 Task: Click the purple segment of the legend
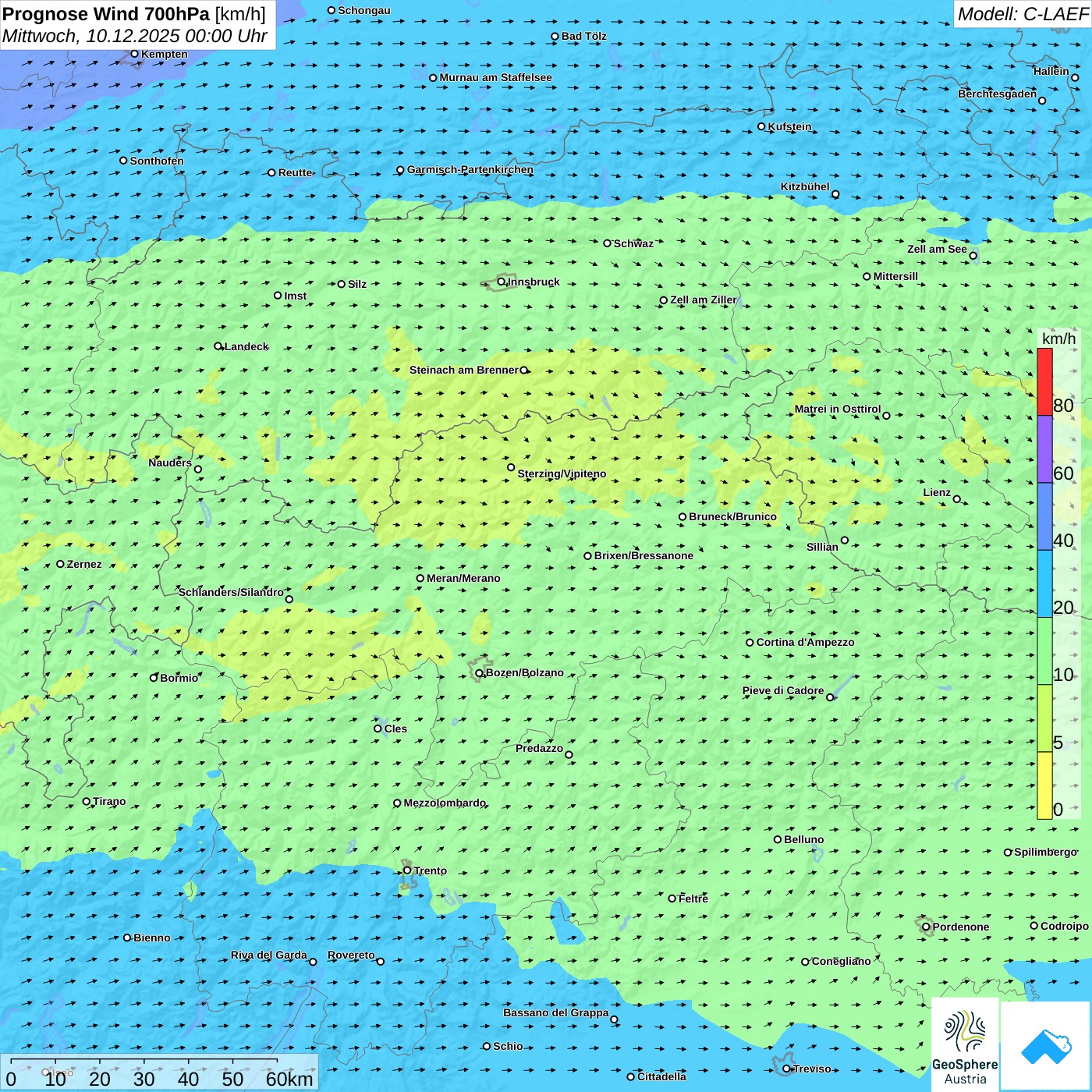[1044, 448]
